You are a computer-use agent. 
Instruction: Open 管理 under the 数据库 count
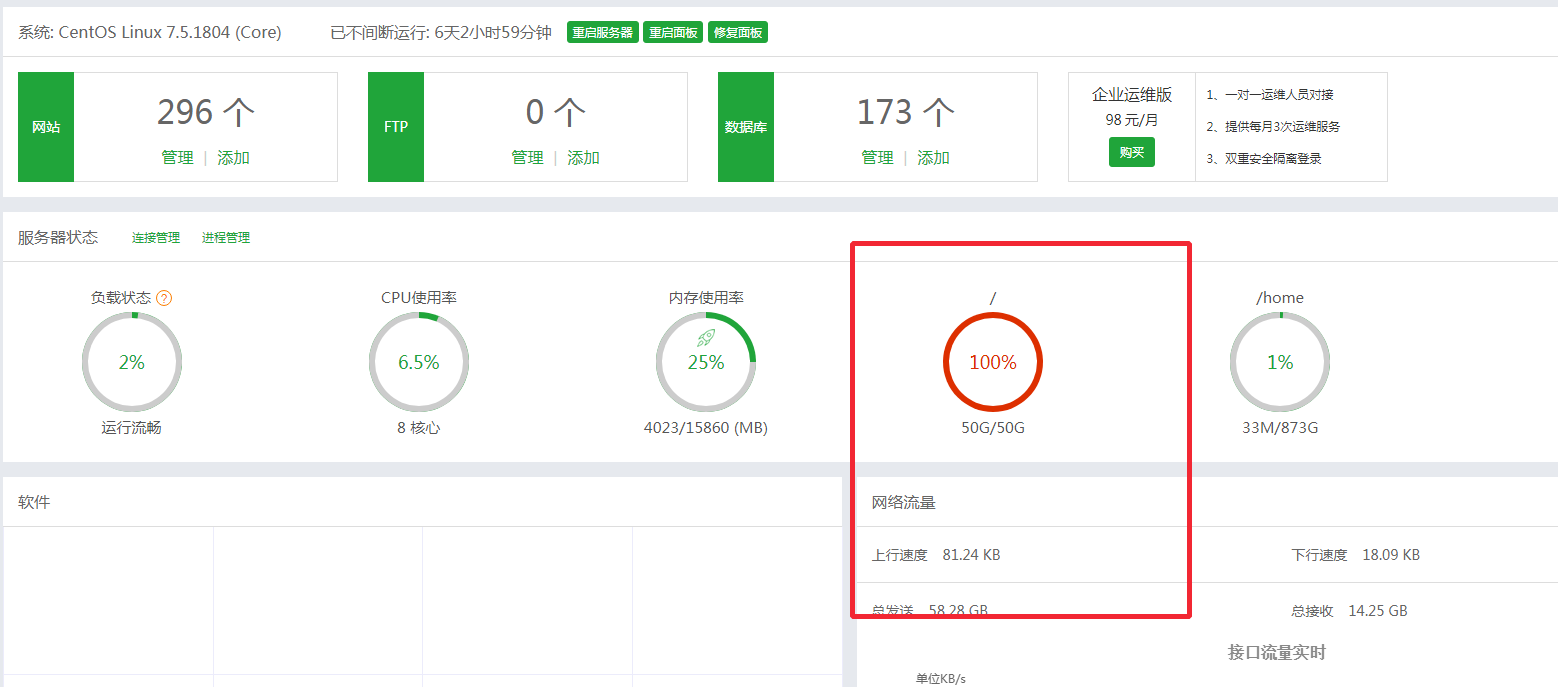point(877,158)
